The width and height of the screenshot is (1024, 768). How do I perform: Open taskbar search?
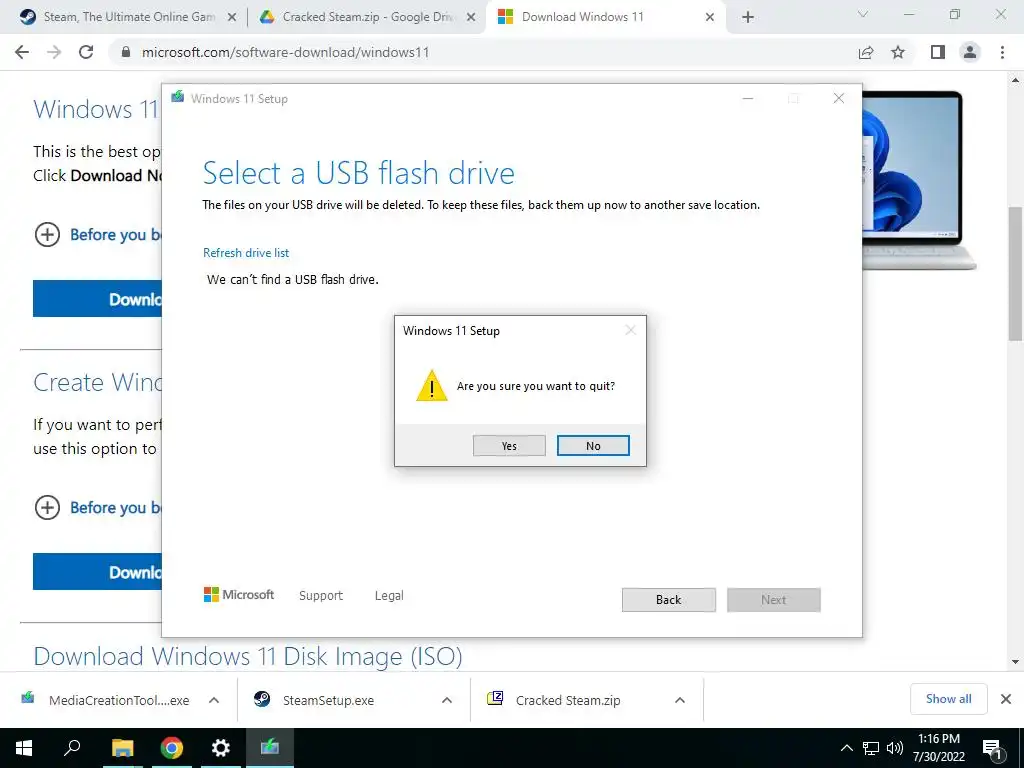tap(72, 748)
